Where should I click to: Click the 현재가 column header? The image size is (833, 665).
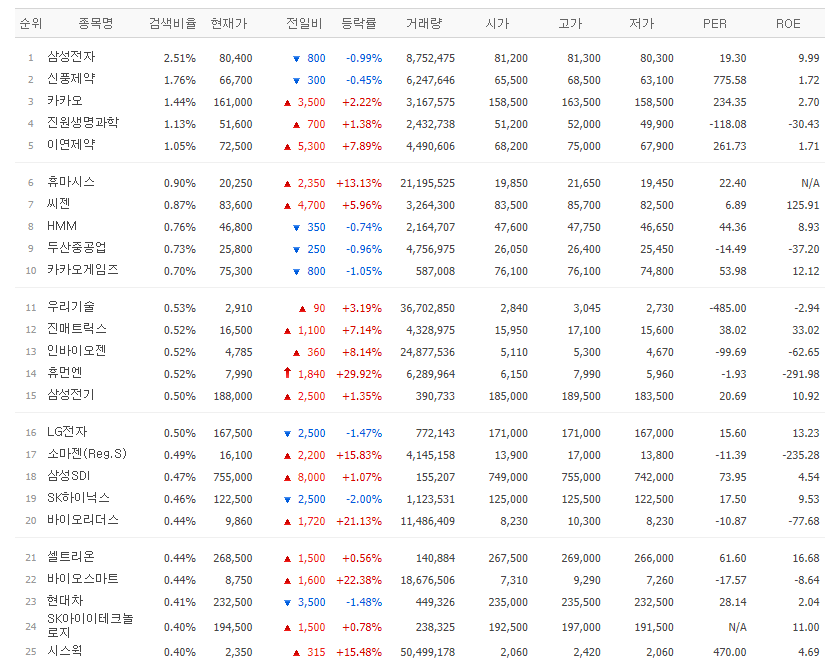[x=229, y=23]
